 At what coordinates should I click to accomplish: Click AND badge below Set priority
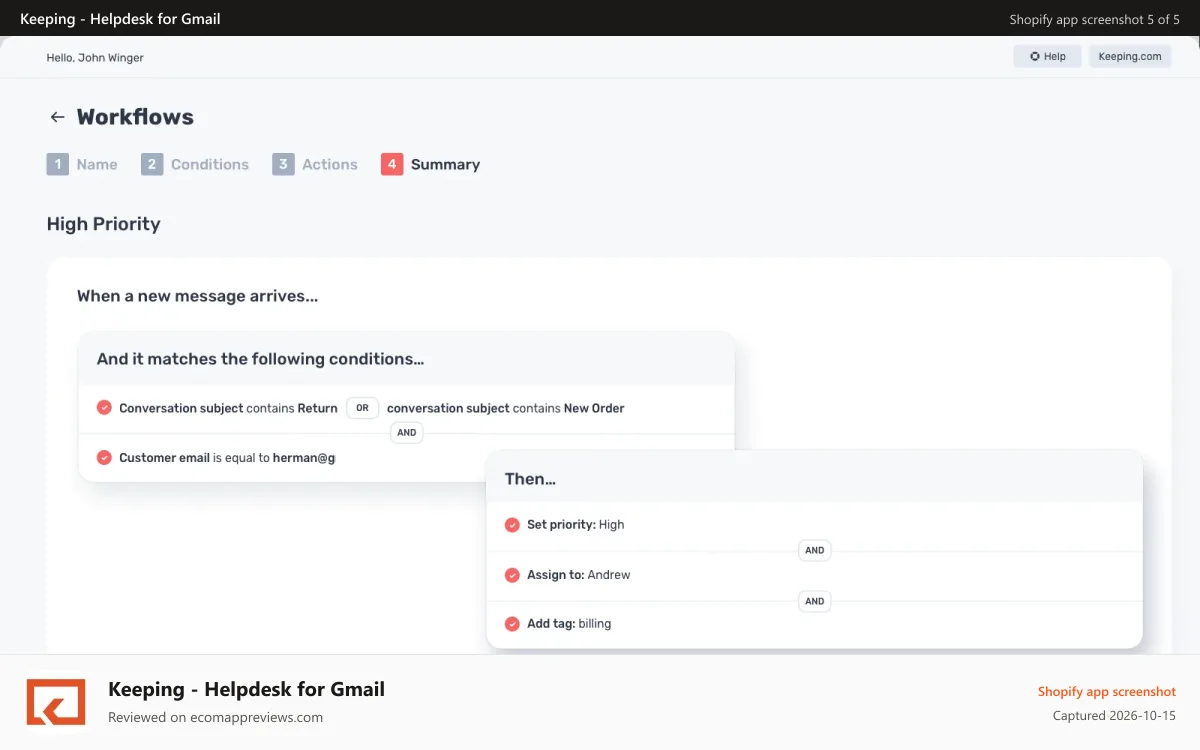[815, 550]
